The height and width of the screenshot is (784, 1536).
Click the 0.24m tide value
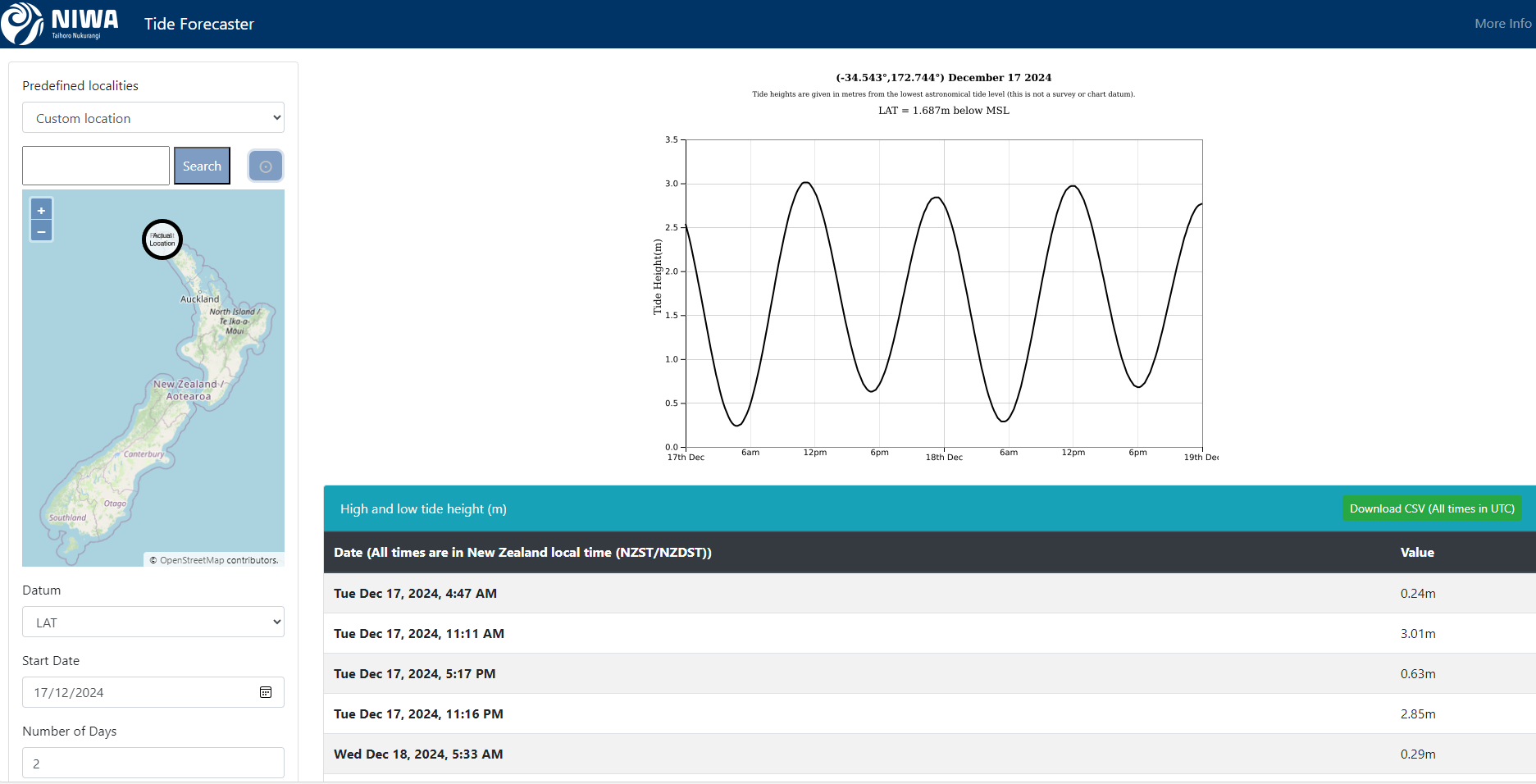point(1418,593)
